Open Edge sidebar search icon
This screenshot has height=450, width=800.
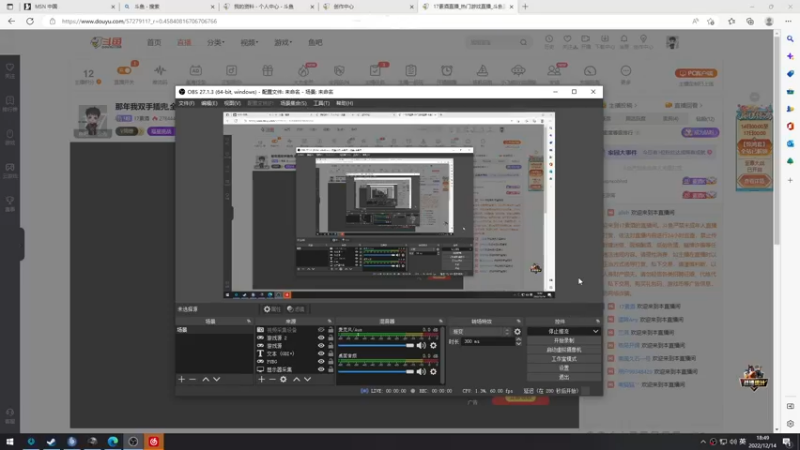[790, 39]
